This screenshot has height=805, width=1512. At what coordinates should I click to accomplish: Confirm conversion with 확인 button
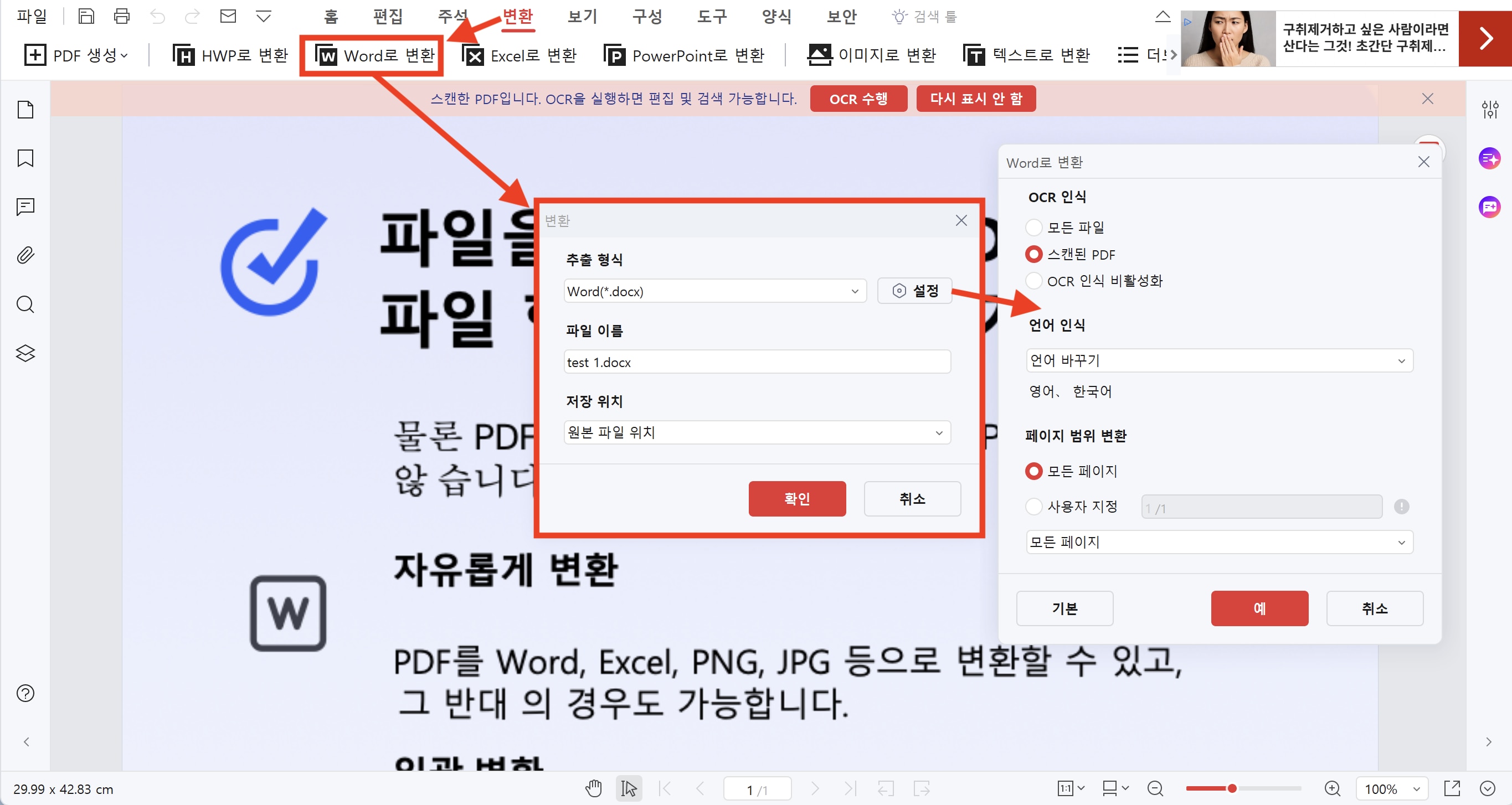(x=797, y=498)
